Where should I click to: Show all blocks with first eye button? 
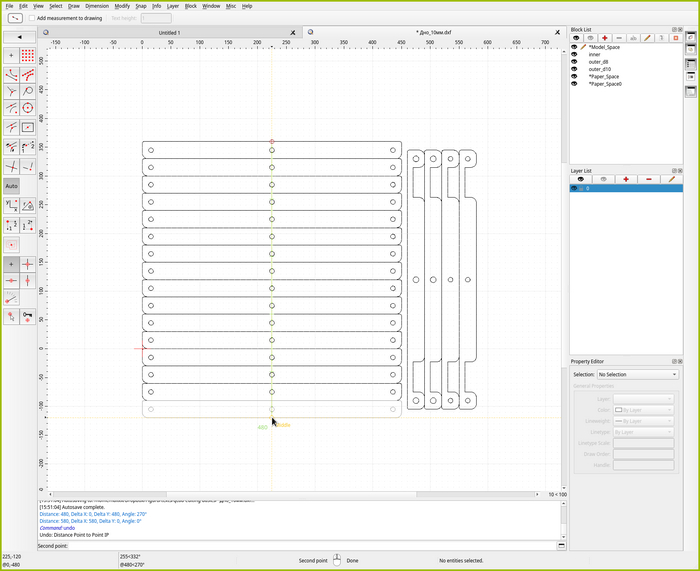[x=576, y=38]
